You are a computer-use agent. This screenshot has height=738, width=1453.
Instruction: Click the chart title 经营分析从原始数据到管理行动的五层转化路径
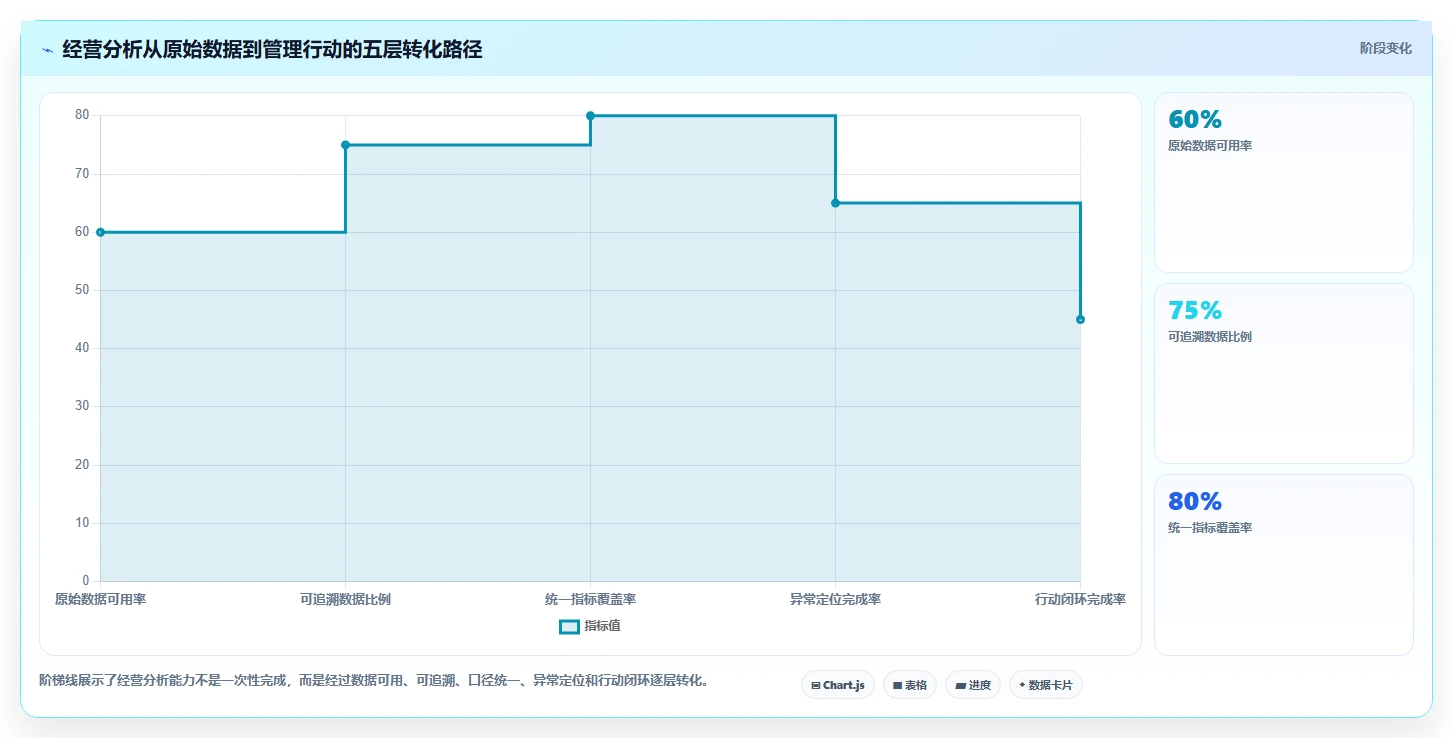click(x=272, y=49)
